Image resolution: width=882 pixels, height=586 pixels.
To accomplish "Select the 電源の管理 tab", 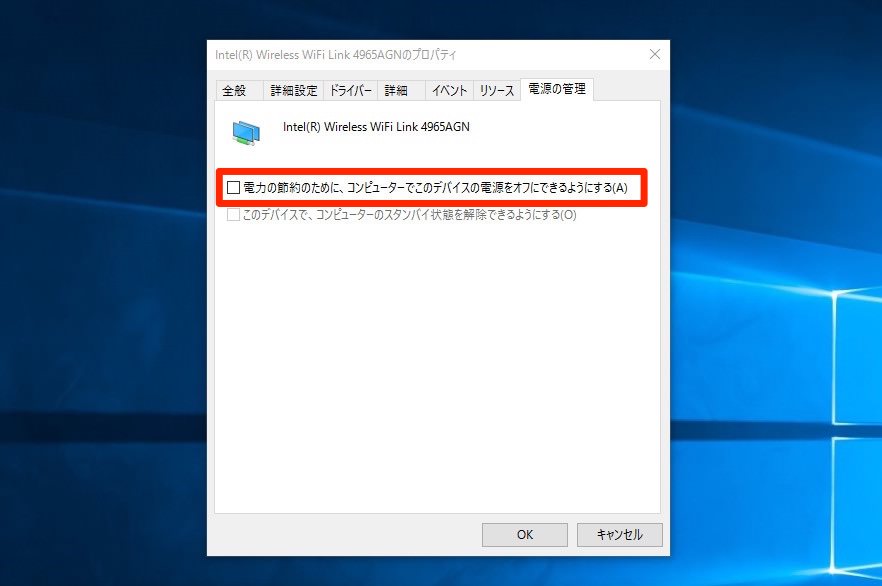I will tap(557, 89).
